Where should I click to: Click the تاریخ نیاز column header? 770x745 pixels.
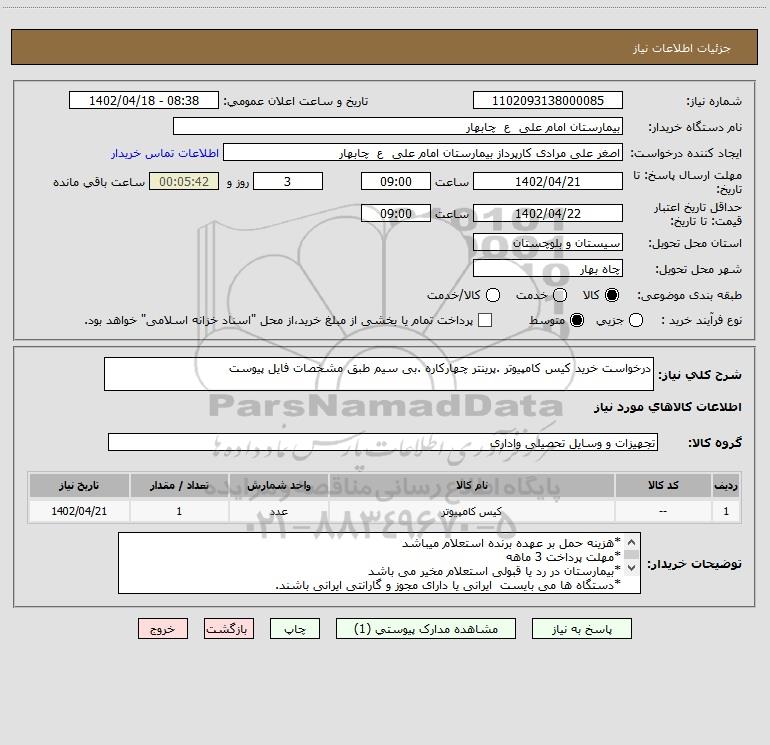tap(79, 486)
